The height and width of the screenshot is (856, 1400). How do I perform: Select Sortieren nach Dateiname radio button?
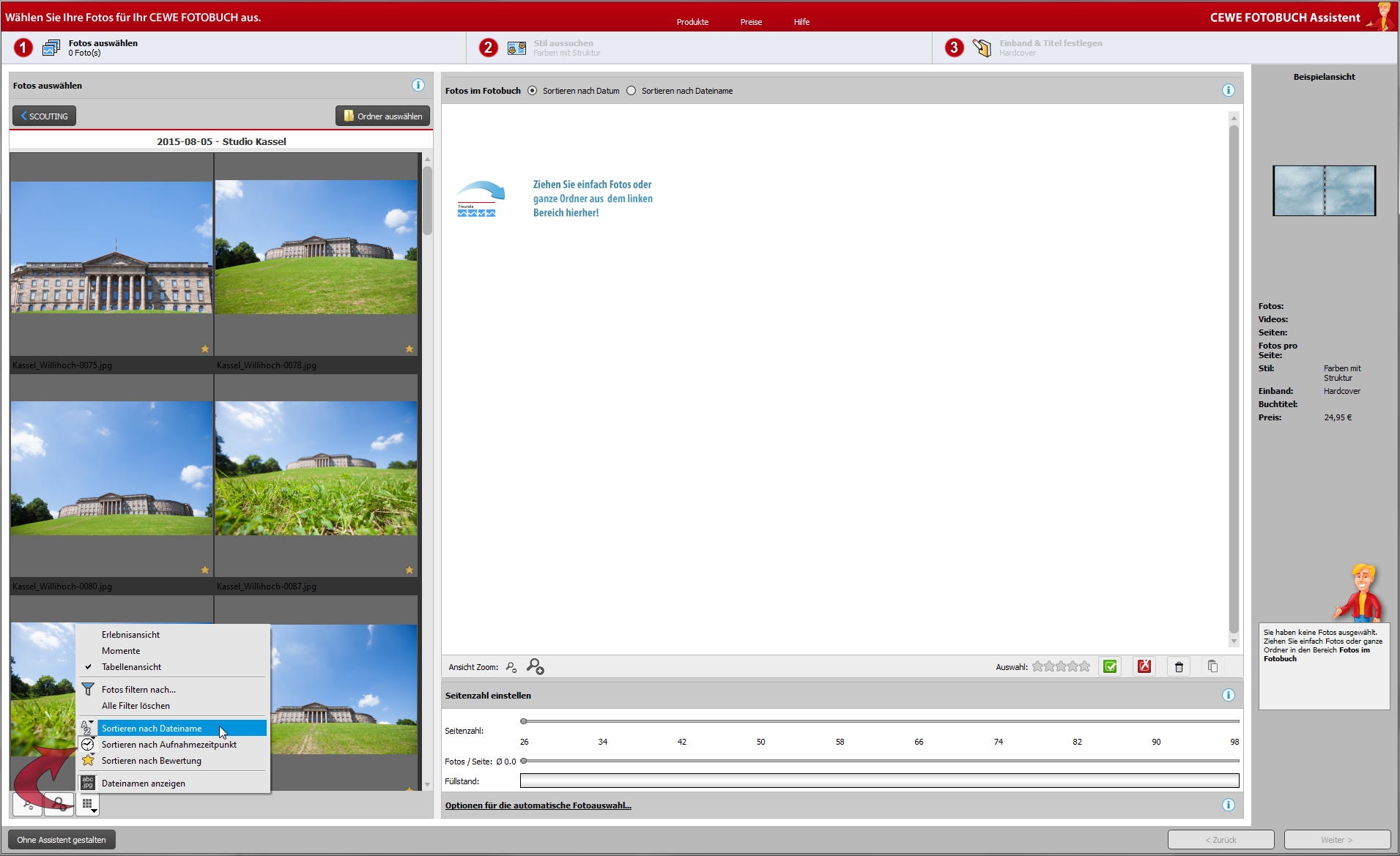632,91
